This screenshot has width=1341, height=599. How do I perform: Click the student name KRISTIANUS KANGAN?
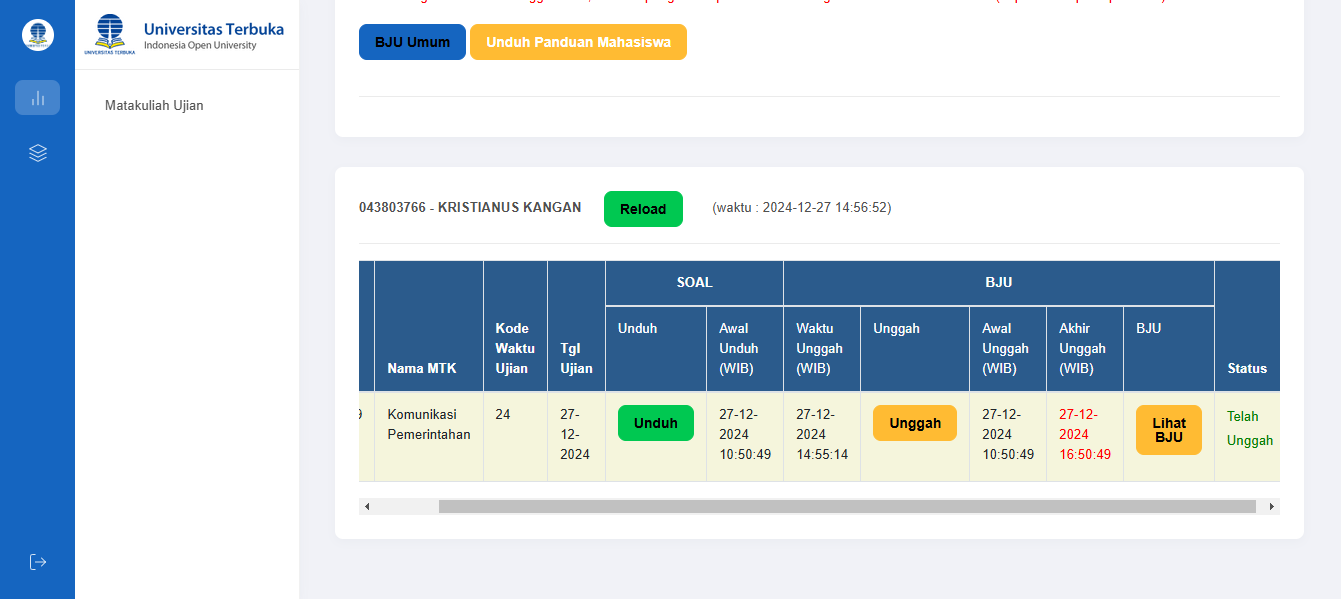[509, 208]
